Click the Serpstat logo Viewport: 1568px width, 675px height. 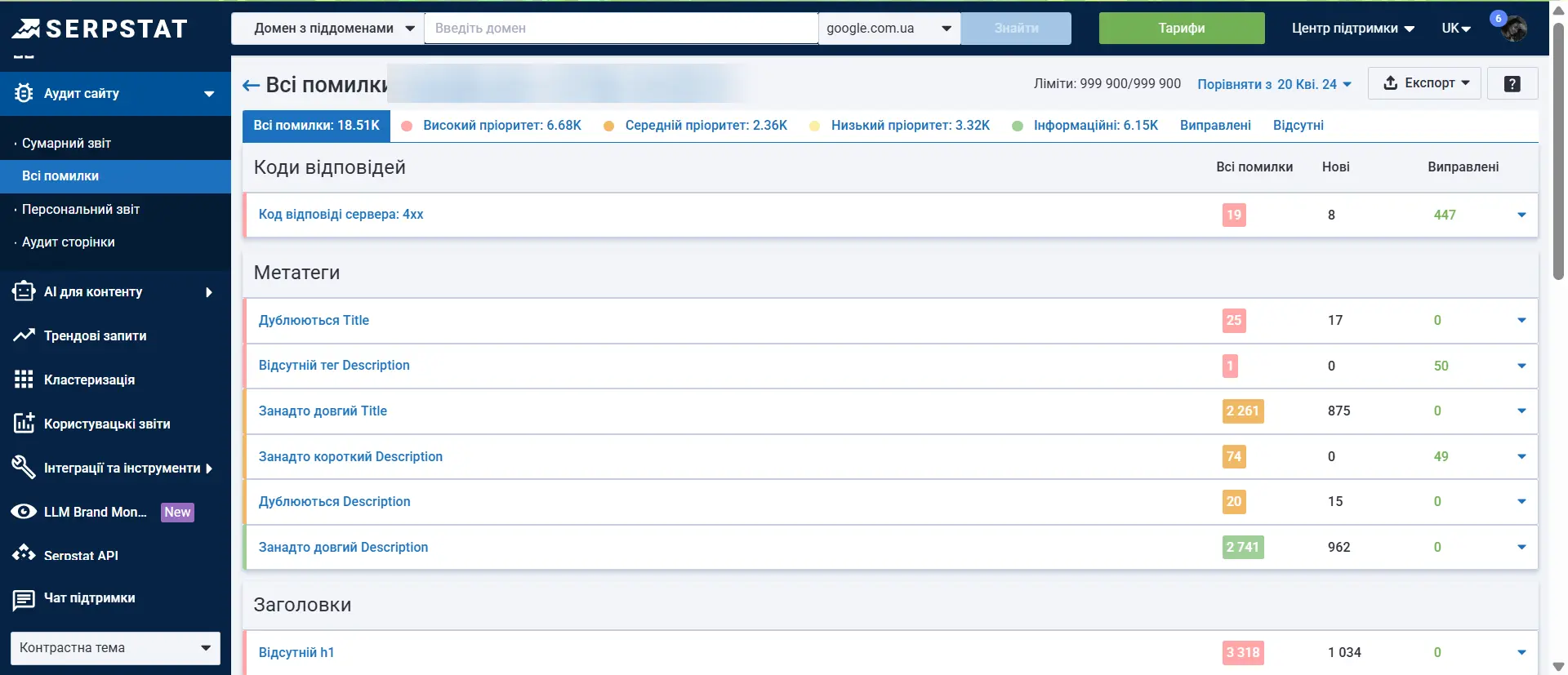click(100, 29)
